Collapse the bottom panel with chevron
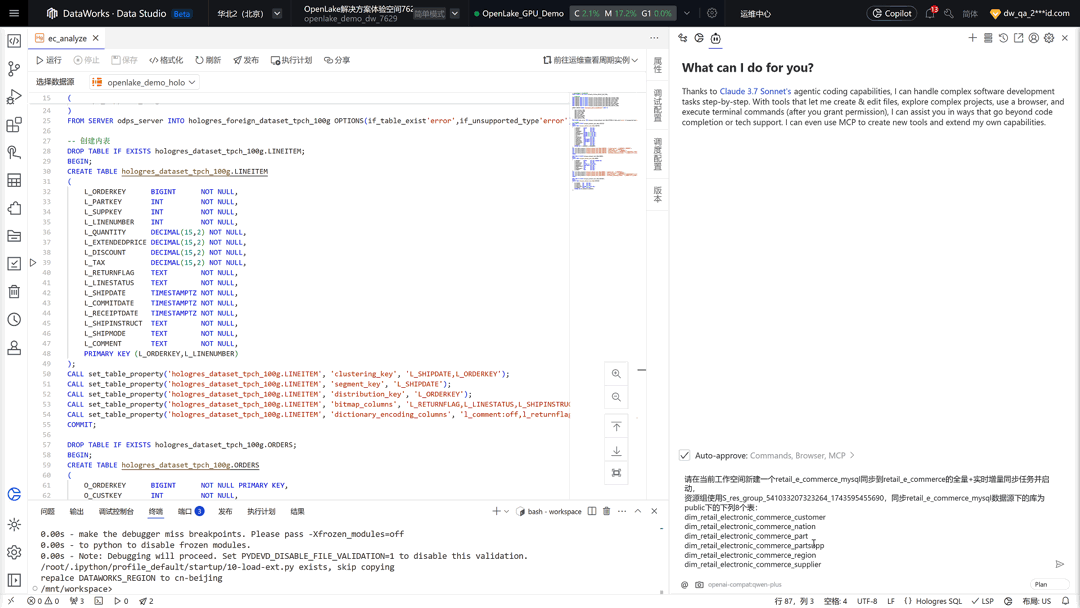 (x=638, y=512)
